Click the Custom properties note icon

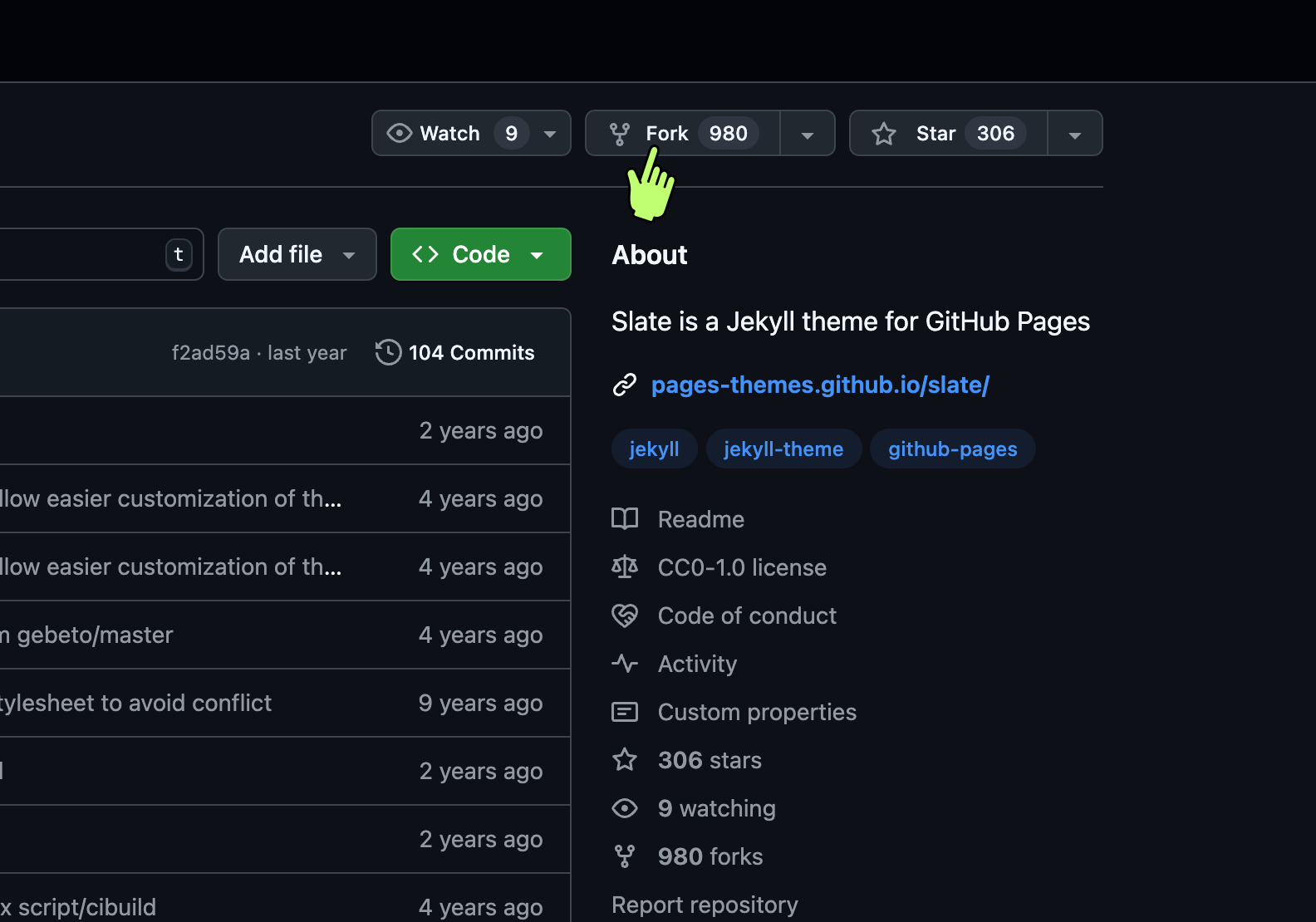click(x=625, y=712)
